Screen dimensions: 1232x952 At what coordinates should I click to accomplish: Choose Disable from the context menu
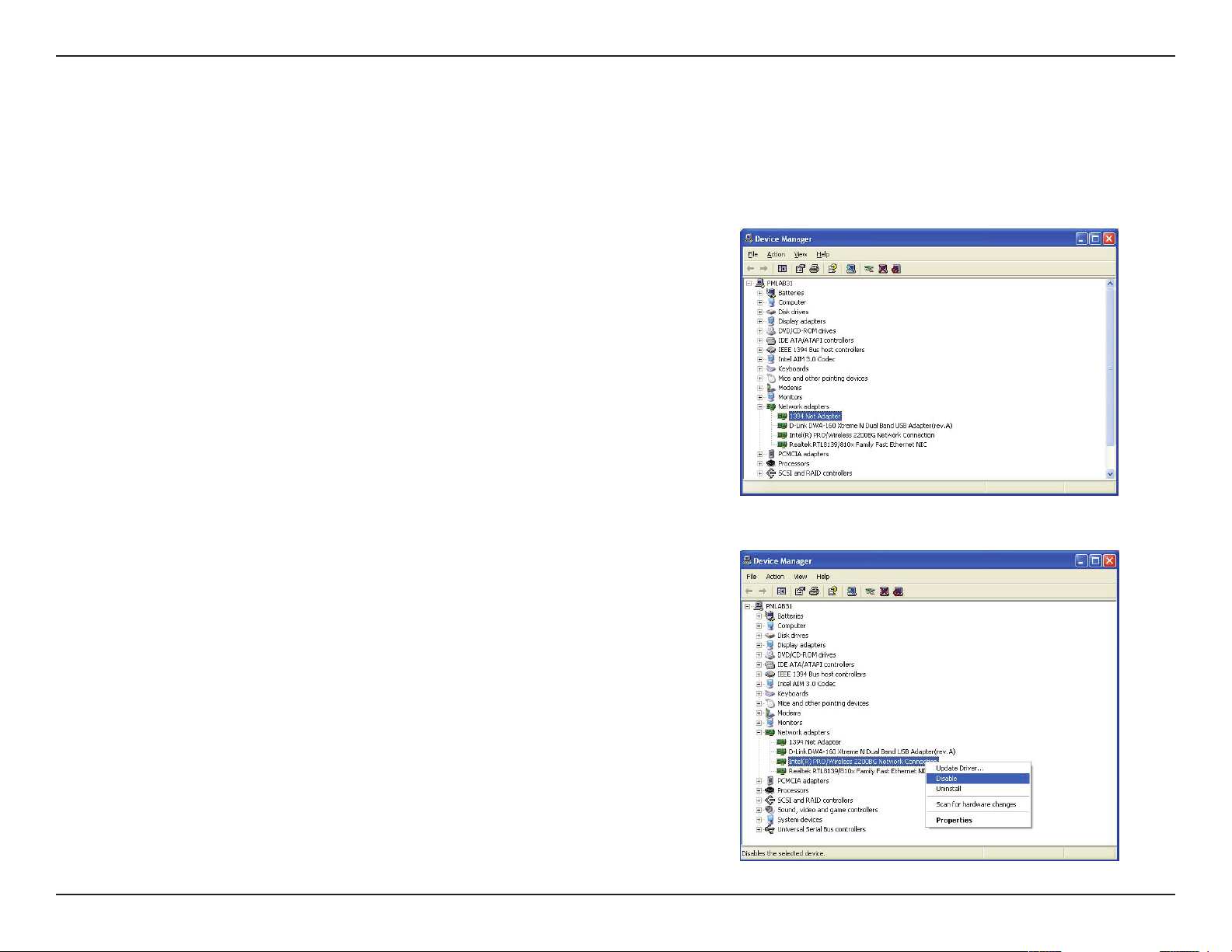(947, 779)
